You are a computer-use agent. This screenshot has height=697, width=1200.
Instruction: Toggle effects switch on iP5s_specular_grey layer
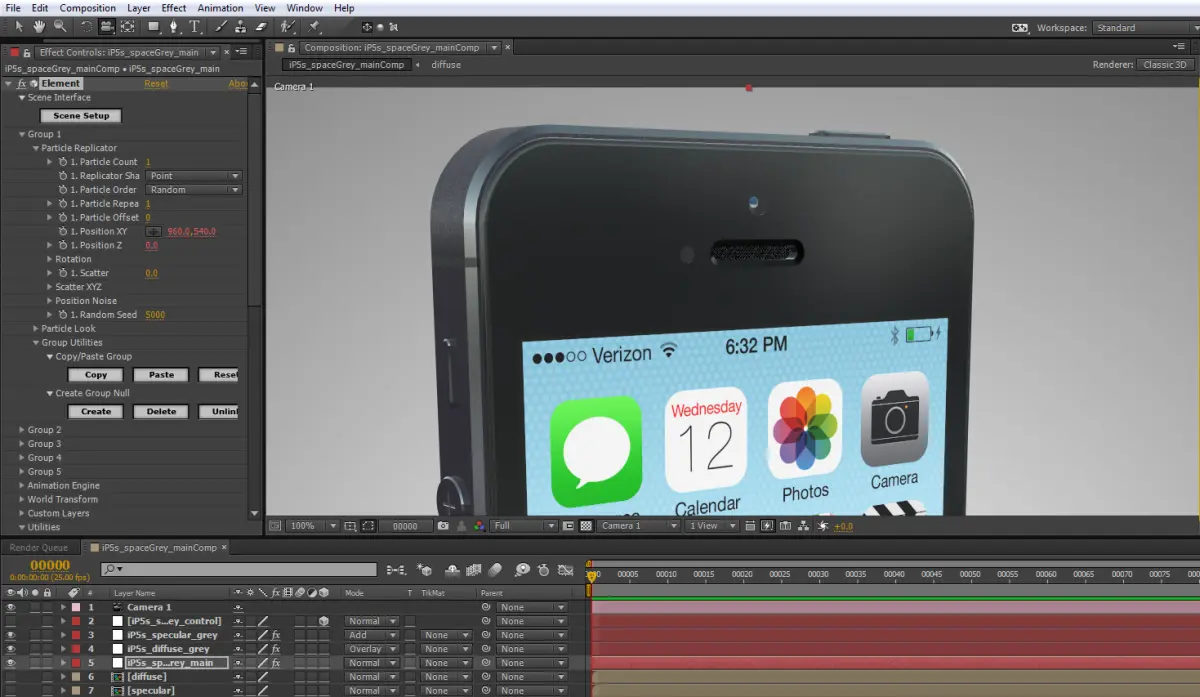276,635
